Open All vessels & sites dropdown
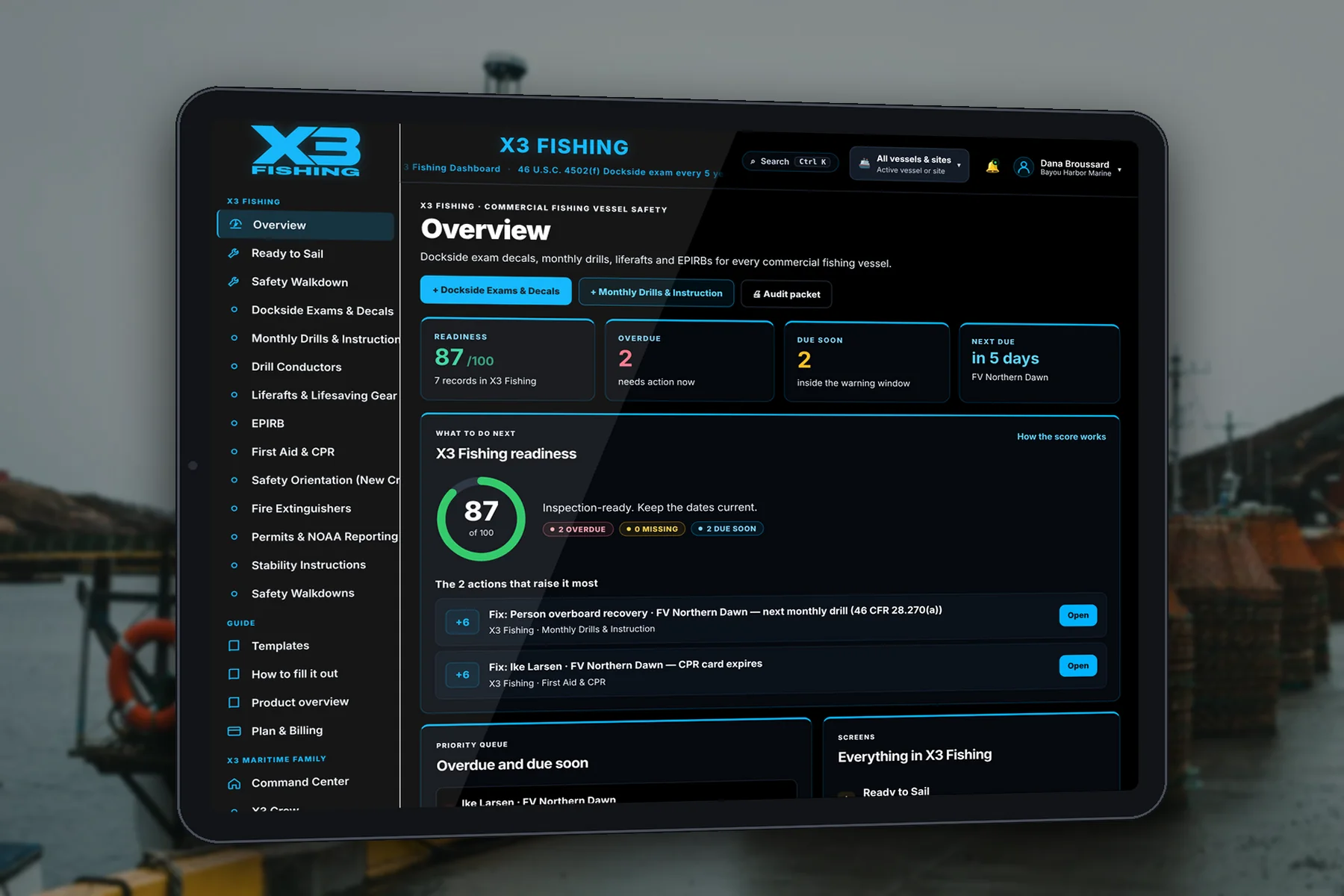This screenshot has height=896, width=1344. [x=909, y=164]
